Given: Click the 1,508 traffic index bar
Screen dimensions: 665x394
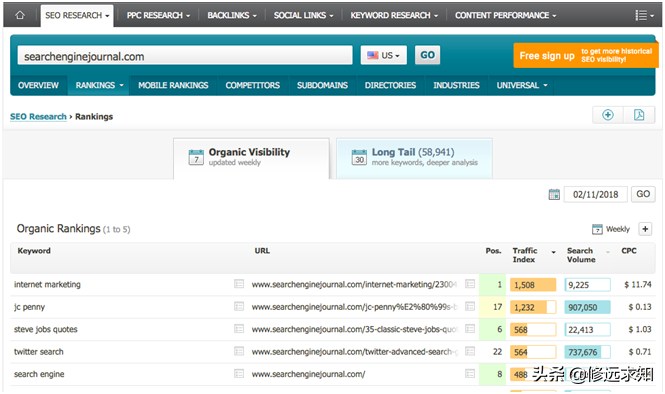Looking at the screenshot, I should pos(533,285).
